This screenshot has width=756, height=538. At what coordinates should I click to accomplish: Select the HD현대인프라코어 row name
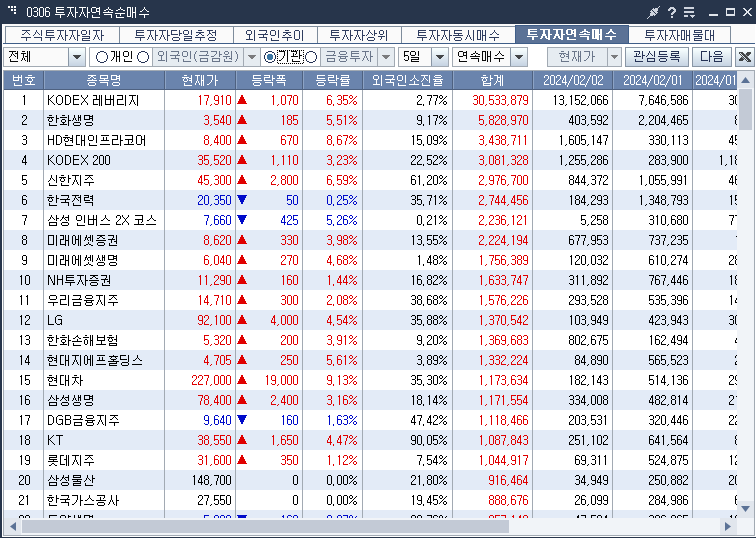(x=96, y=140)
